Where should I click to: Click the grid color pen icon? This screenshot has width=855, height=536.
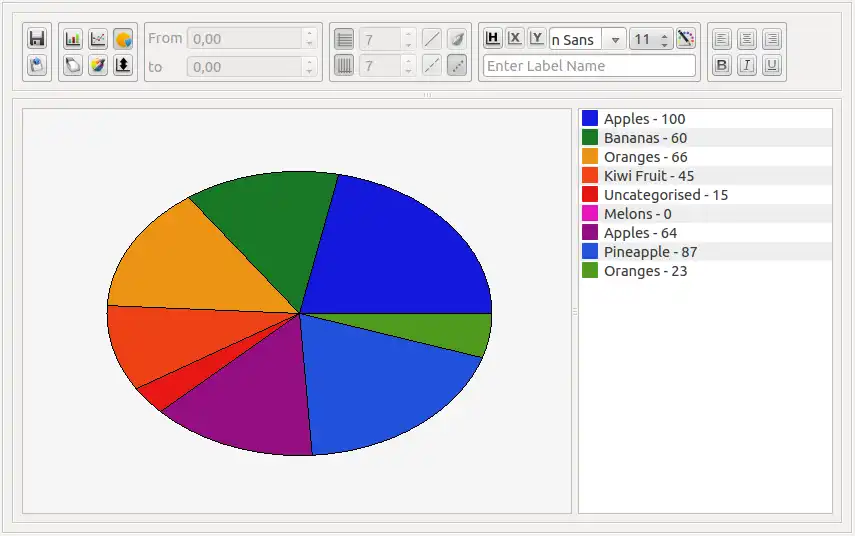pos(457,39)
